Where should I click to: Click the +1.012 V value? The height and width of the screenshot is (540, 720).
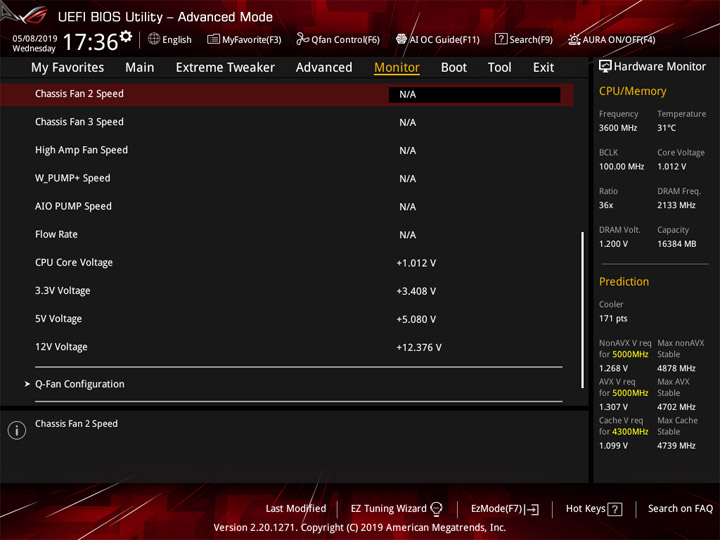pyautogui.click(x=416, y=263)
